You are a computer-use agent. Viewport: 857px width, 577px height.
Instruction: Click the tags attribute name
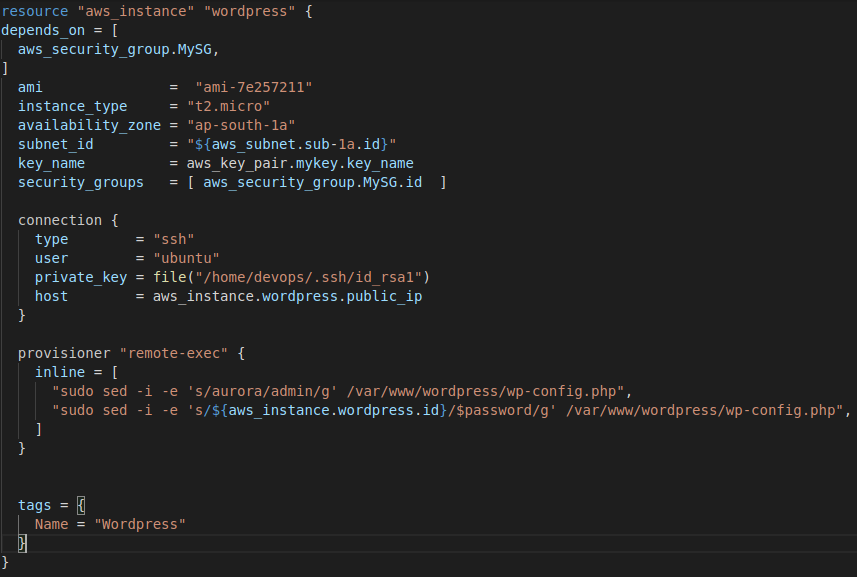coord(34,505)
